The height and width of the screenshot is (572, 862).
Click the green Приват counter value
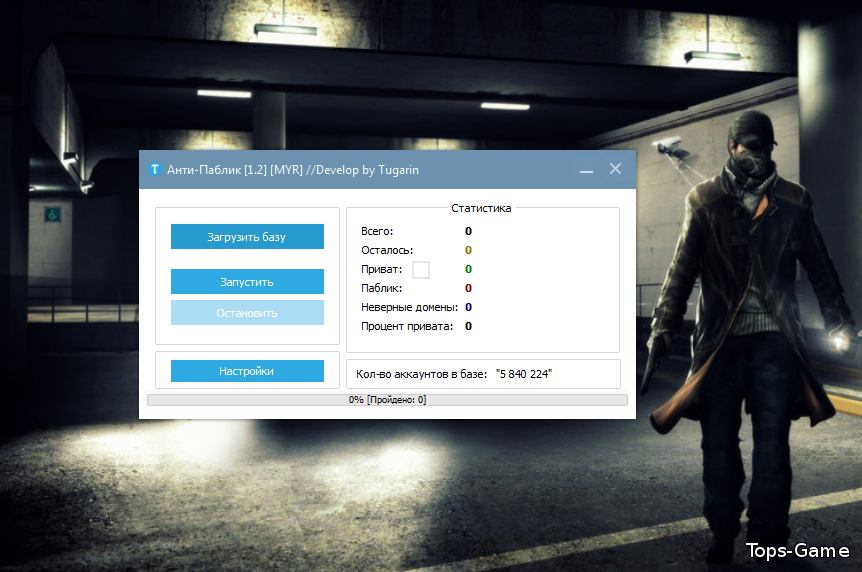468,270
